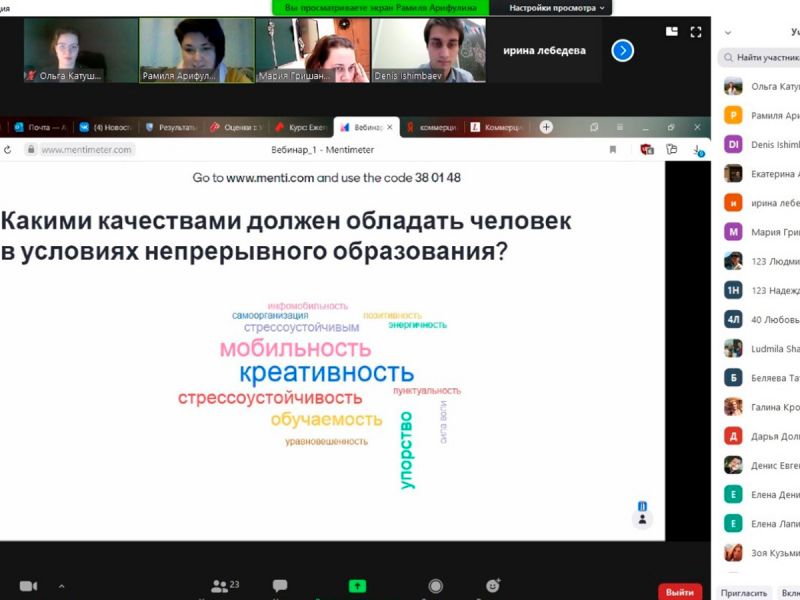Click the red Выйти button
Screen dimensions: 800x600
[680, 592]
